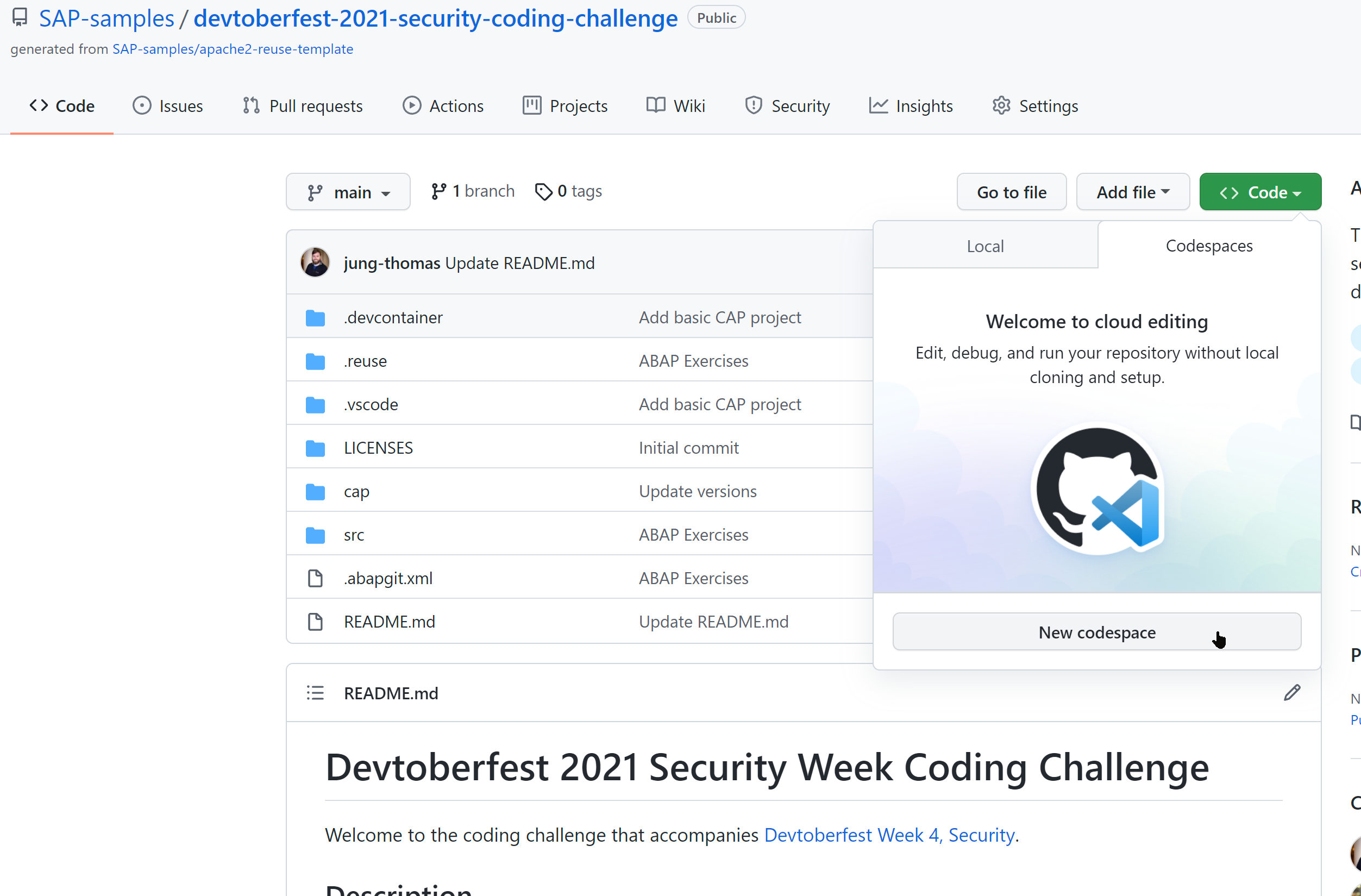Open the Pull requests tab
The height and width of the screenshot is (896, 1361).
(x=303, y=106)
